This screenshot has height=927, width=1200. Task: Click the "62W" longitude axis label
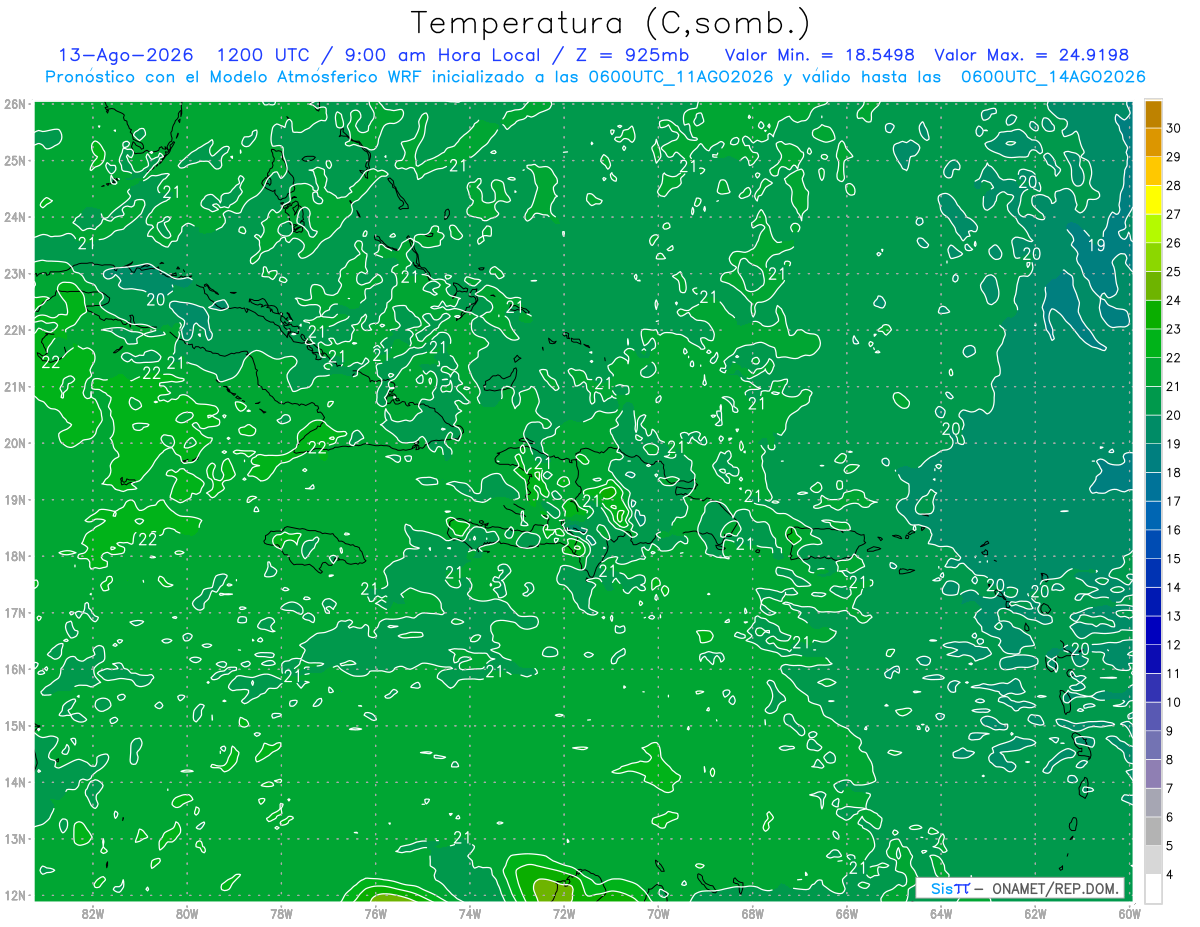click(1035, 913)
